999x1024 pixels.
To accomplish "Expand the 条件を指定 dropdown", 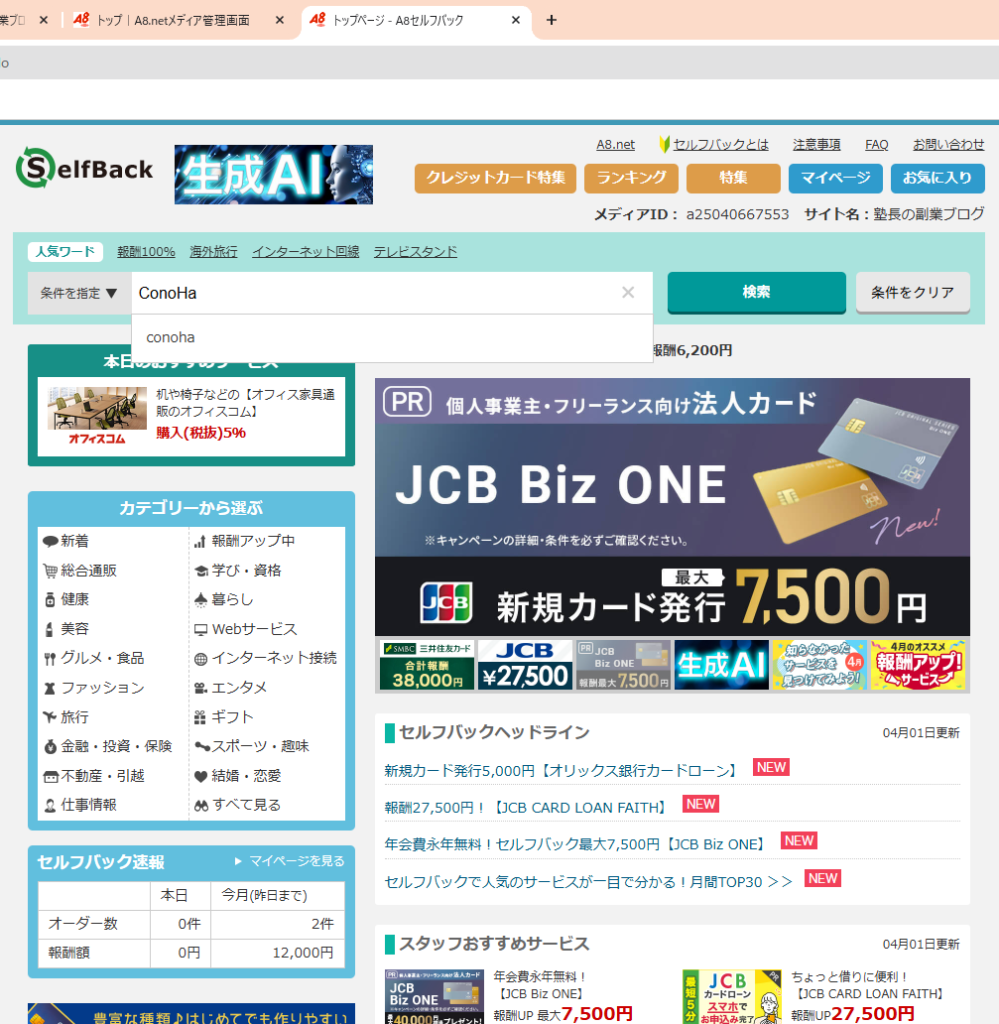I will [x=79, y=293].
